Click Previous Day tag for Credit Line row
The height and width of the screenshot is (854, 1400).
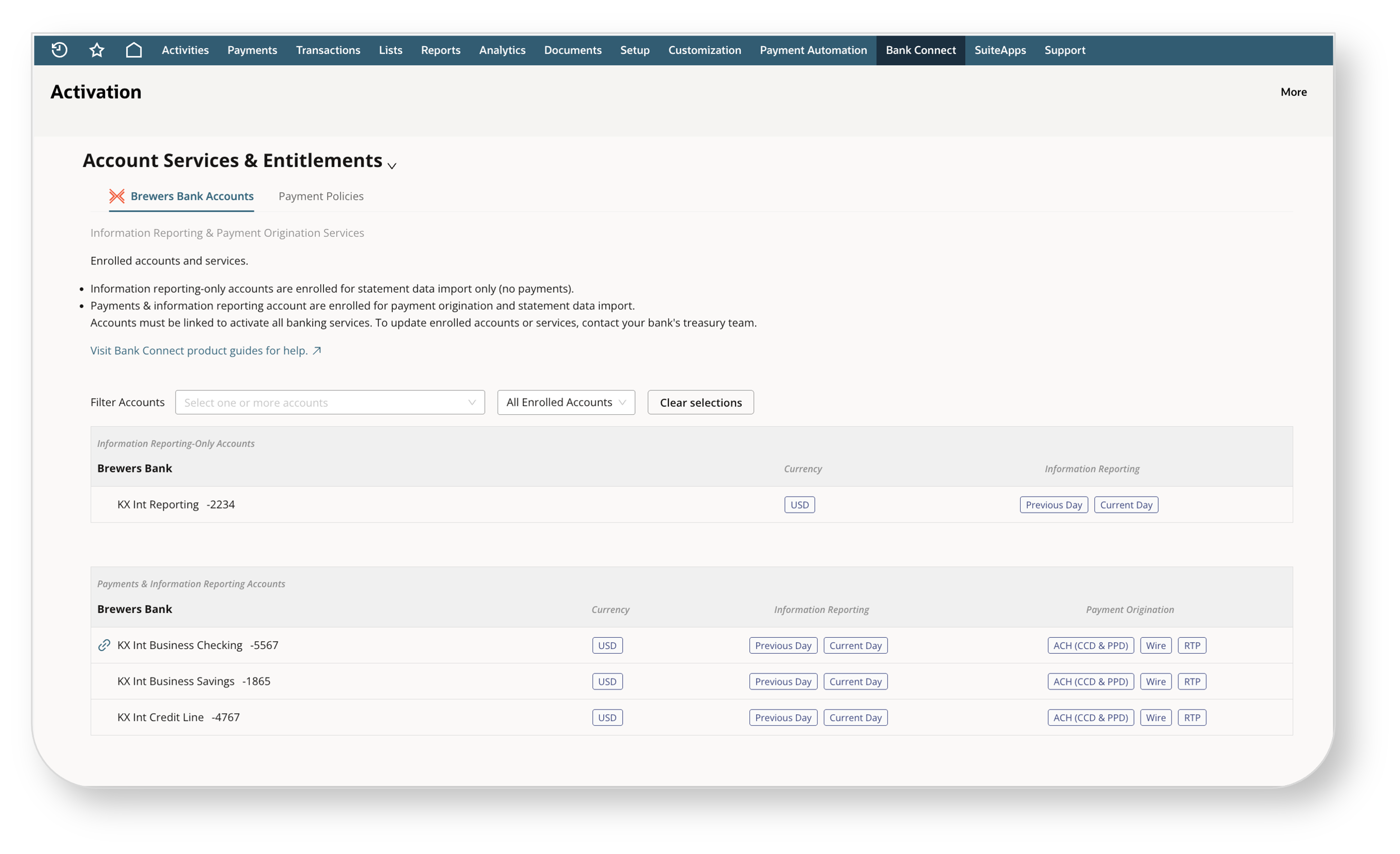tap(783, 718)
